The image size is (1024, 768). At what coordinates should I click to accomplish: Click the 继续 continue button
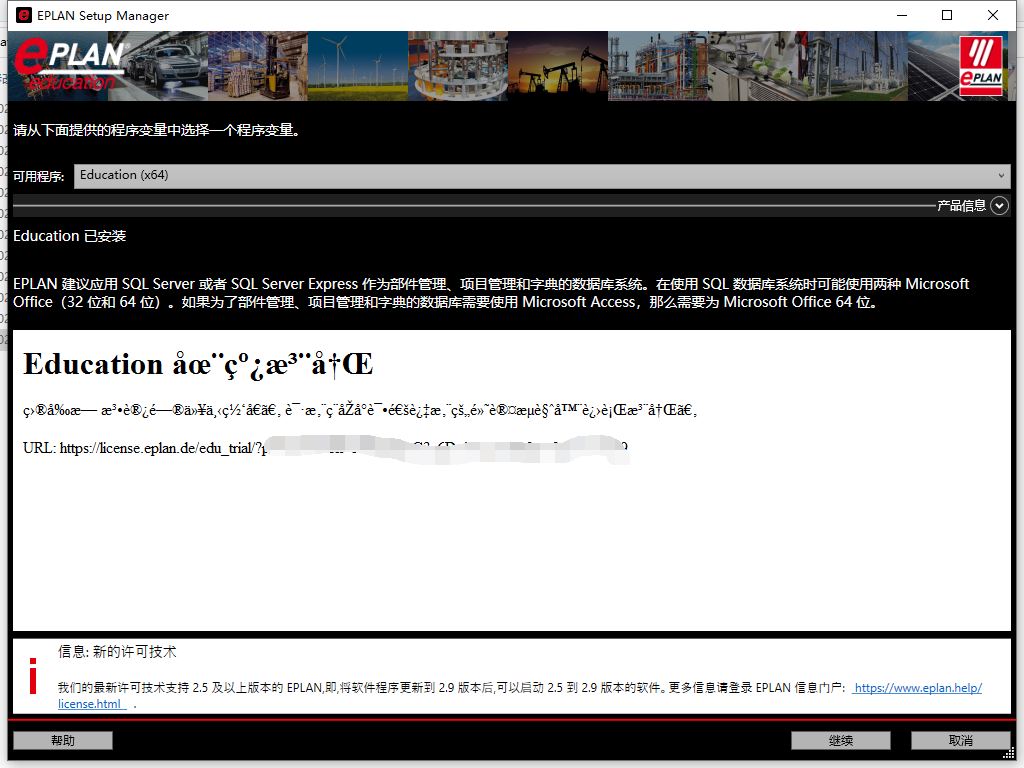[840, 740]
